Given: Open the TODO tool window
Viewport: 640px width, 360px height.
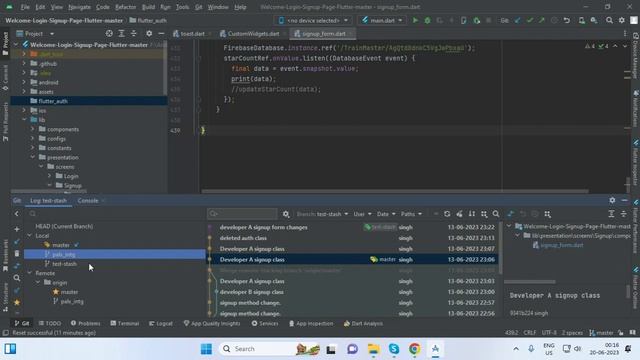Looking at the screenshot, I should pos(50,323).
